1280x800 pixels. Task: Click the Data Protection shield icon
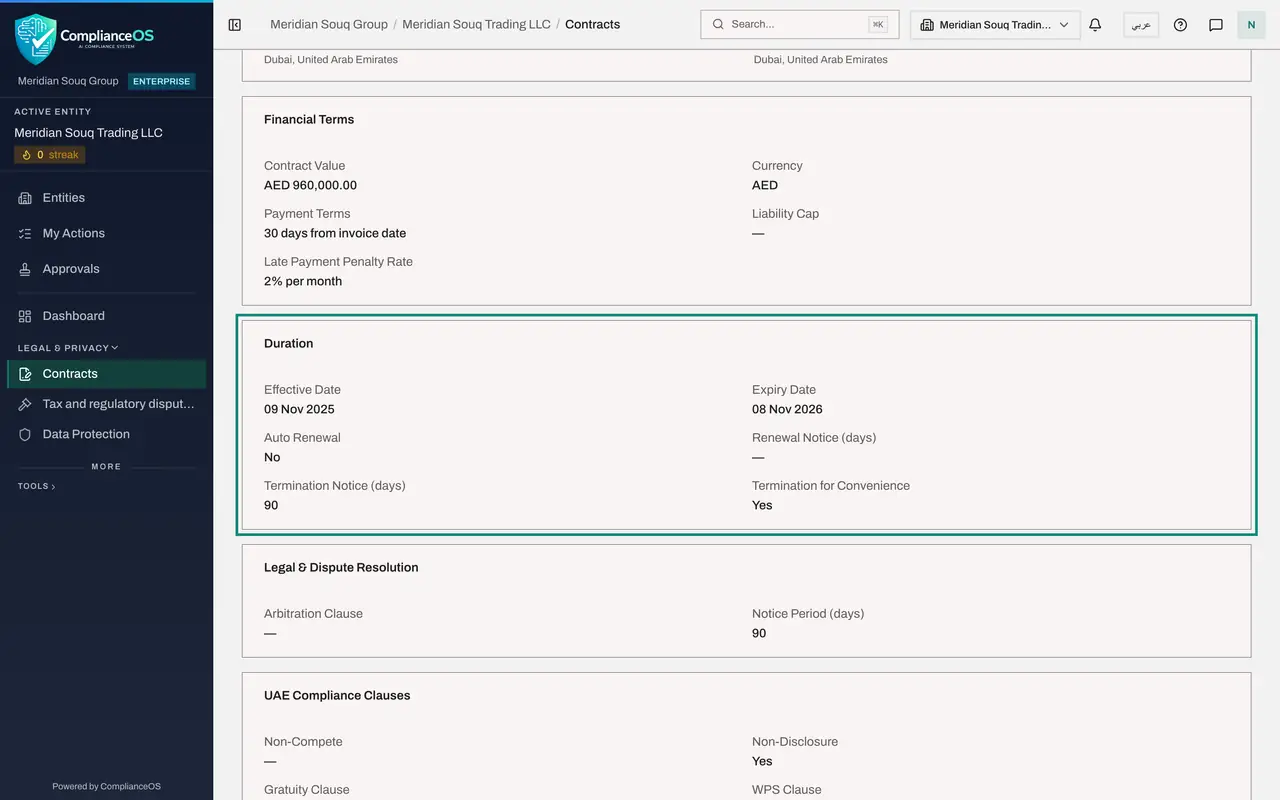pos(25,434)
